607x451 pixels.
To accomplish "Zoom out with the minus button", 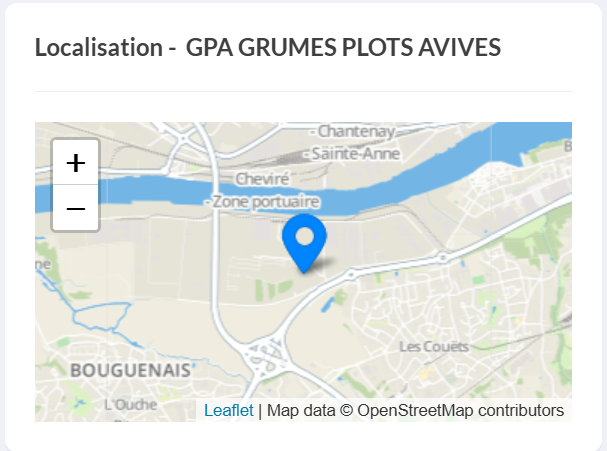I will click(x=75, y=208).
